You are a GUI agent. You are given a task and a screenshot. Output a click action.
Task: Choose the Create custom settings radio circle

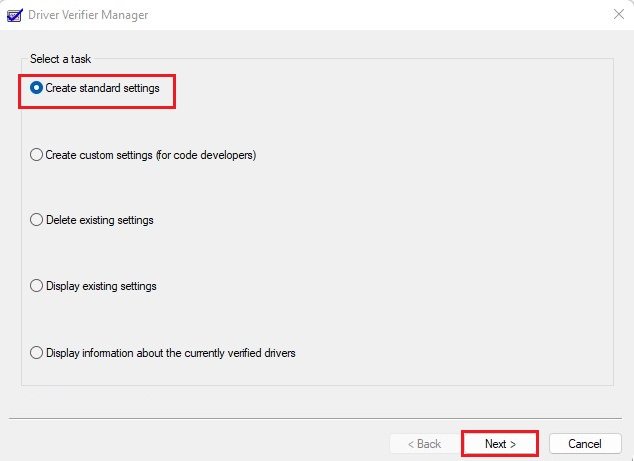[36, 154]
